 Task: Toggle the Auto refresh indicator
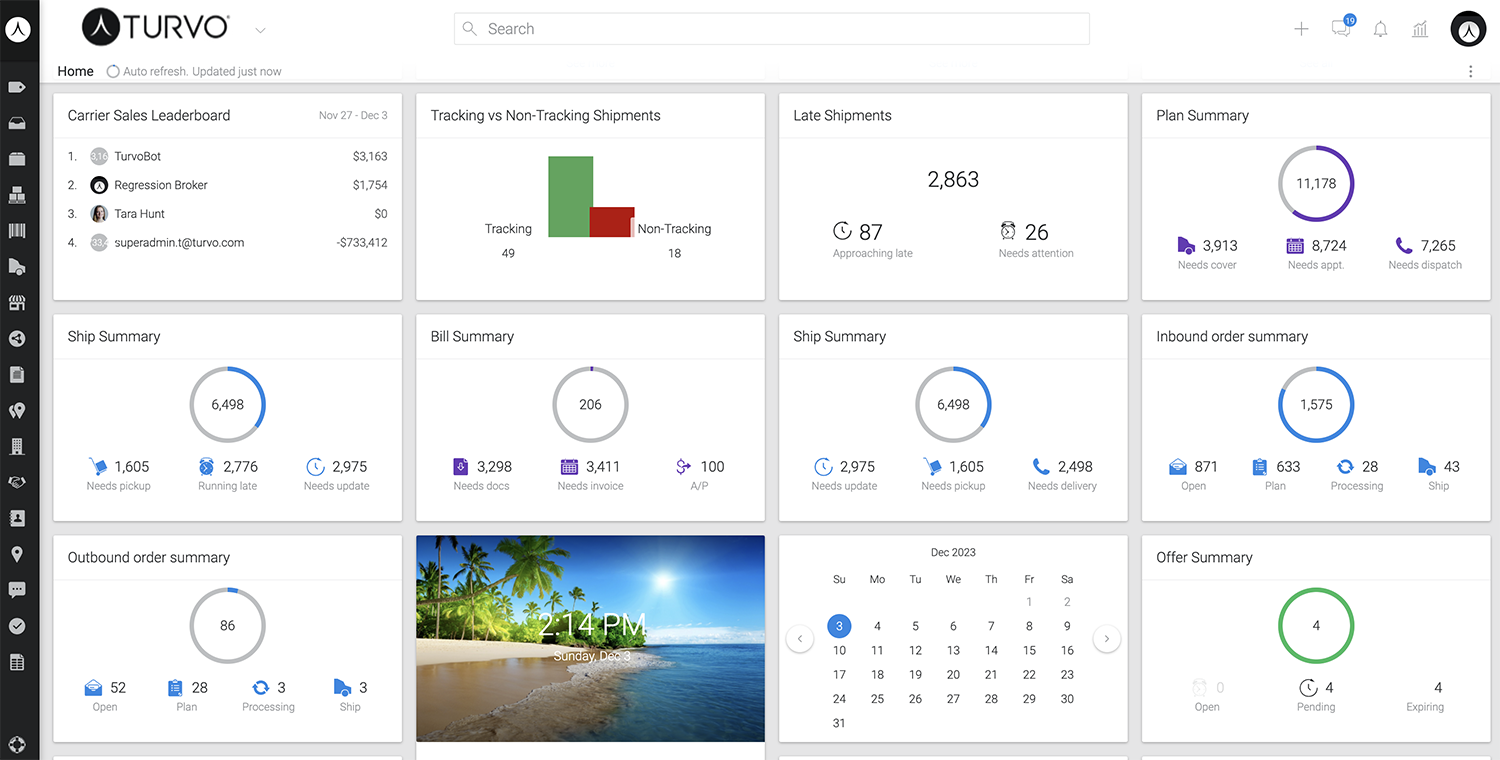(x=113, y=72)
